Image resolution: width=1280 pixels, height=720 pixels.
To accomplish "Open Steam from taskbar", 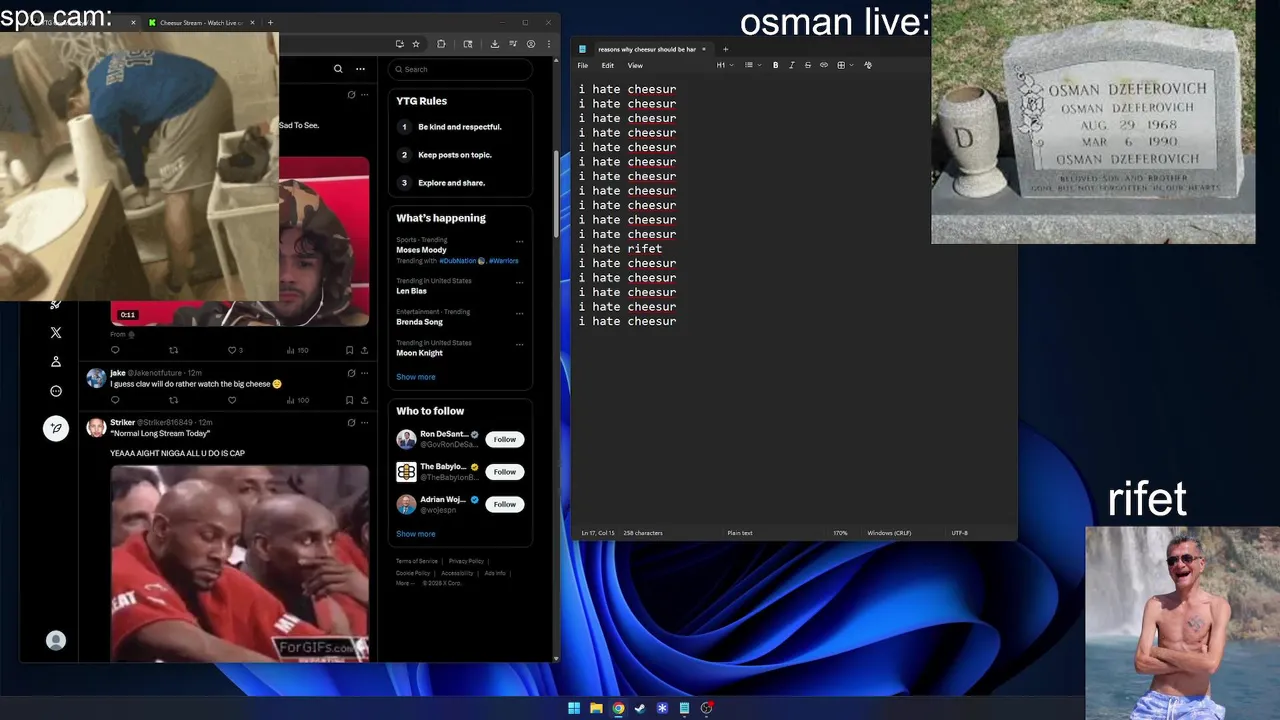I will (x=640, y=708).
